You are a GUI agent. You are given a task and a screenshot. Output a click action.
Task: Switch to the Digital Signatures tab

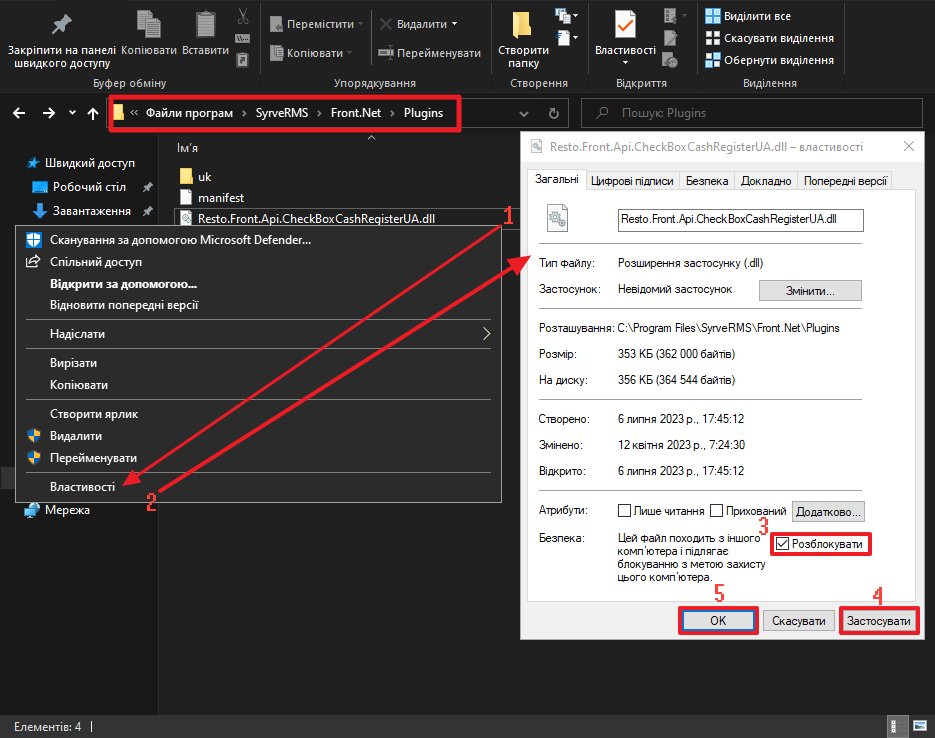coord(631,181)
